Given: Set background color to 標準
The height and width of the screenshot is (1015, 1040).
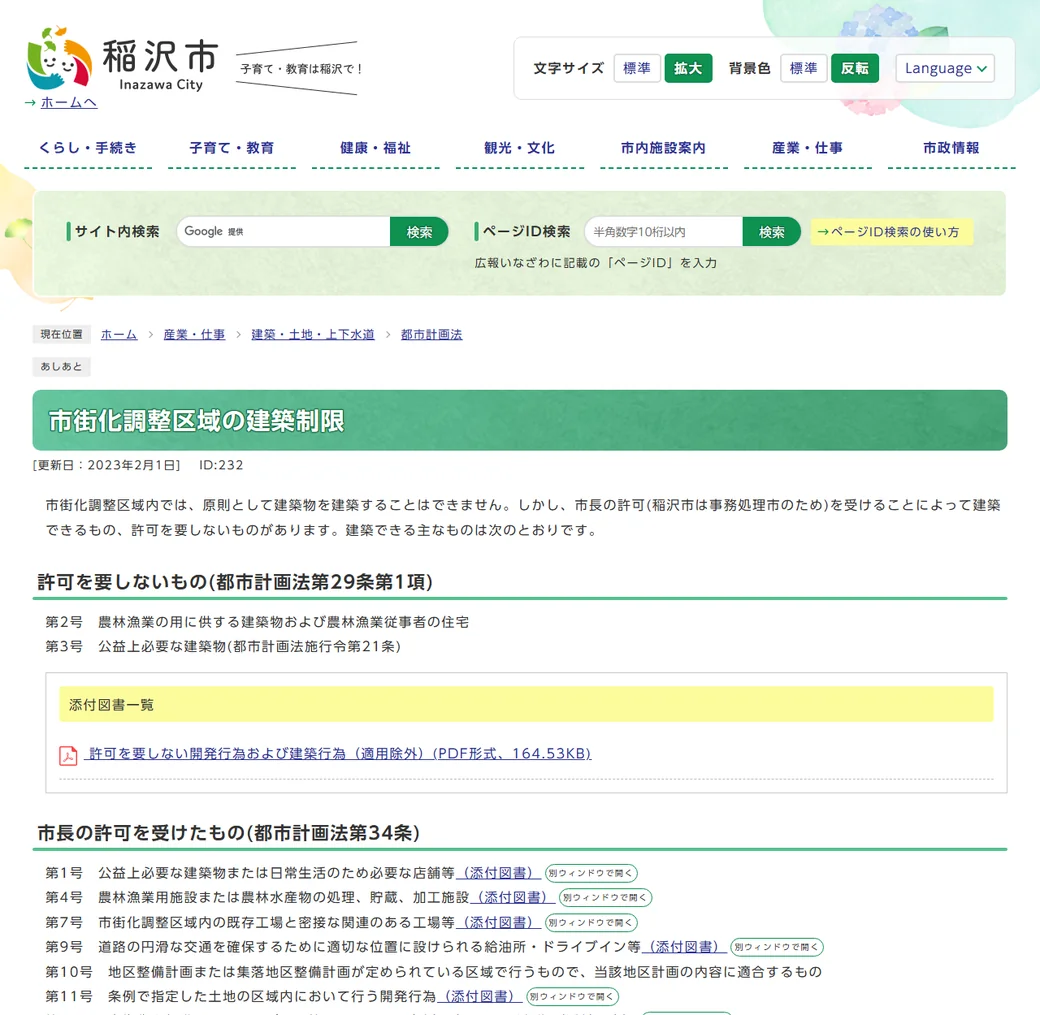Looking at the screenshot, I should tap(803, 68).
